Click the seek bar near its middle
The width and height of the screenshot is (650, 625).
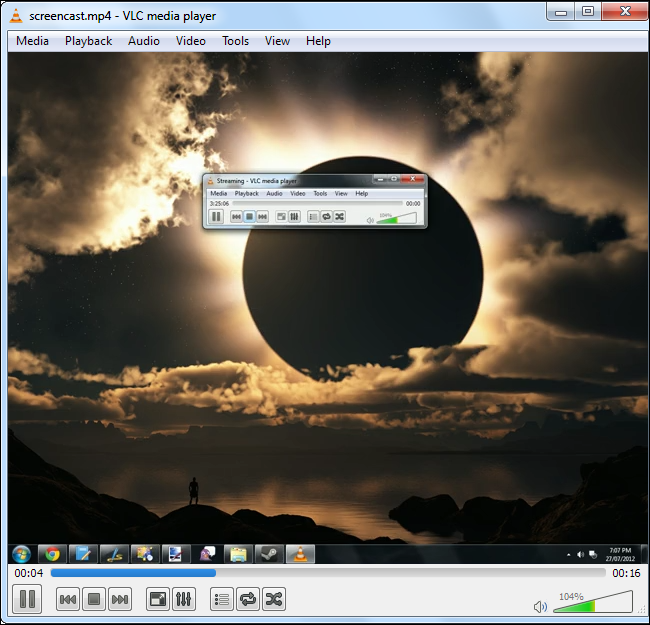click(327, 573)
